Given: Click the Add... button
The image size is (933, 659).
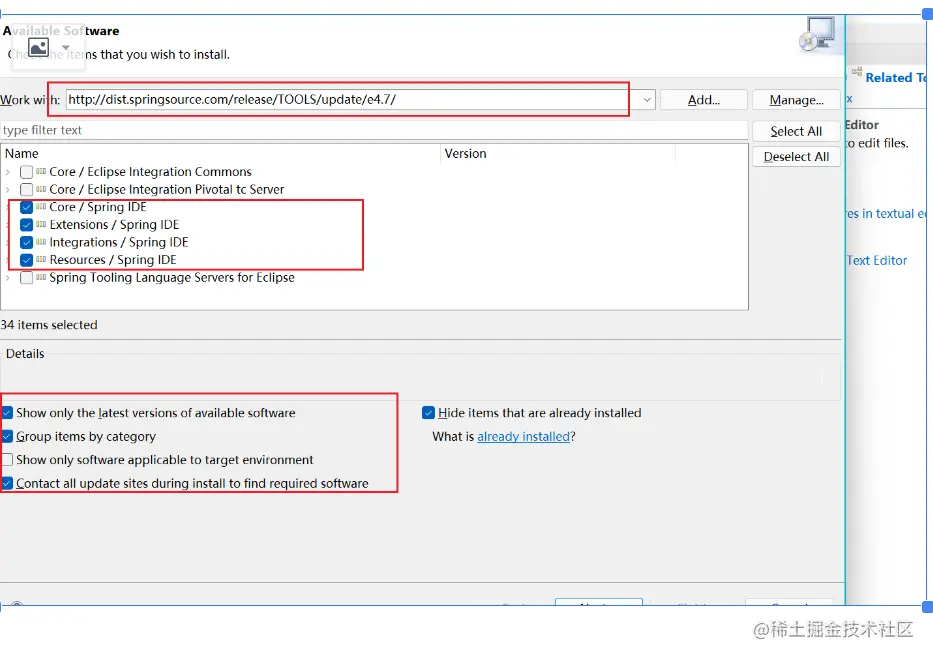Looking at the screenshot, I should (703, 100).
